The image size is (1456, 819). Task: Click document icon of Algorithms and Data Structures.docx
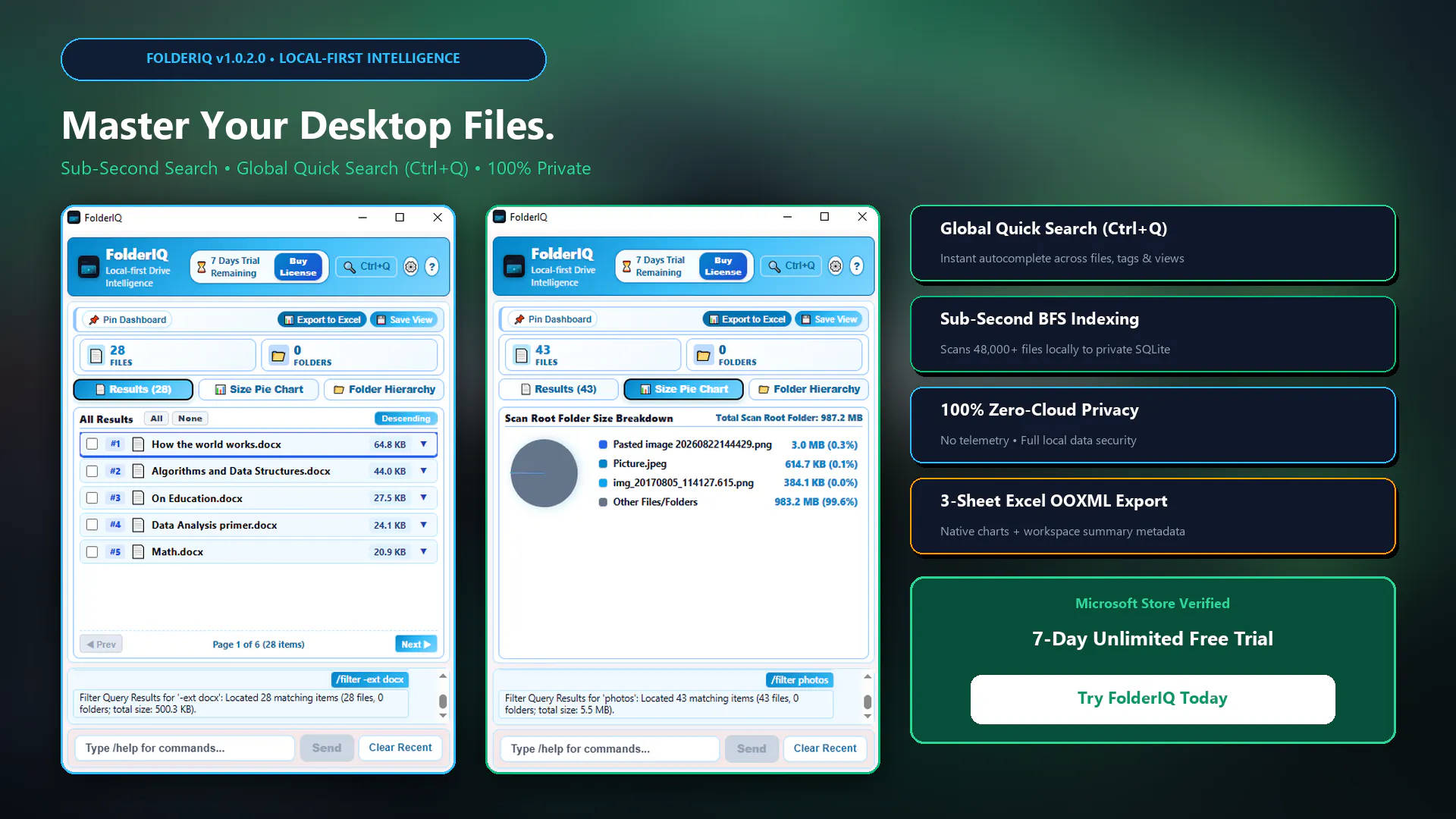[x=138, y=471]
